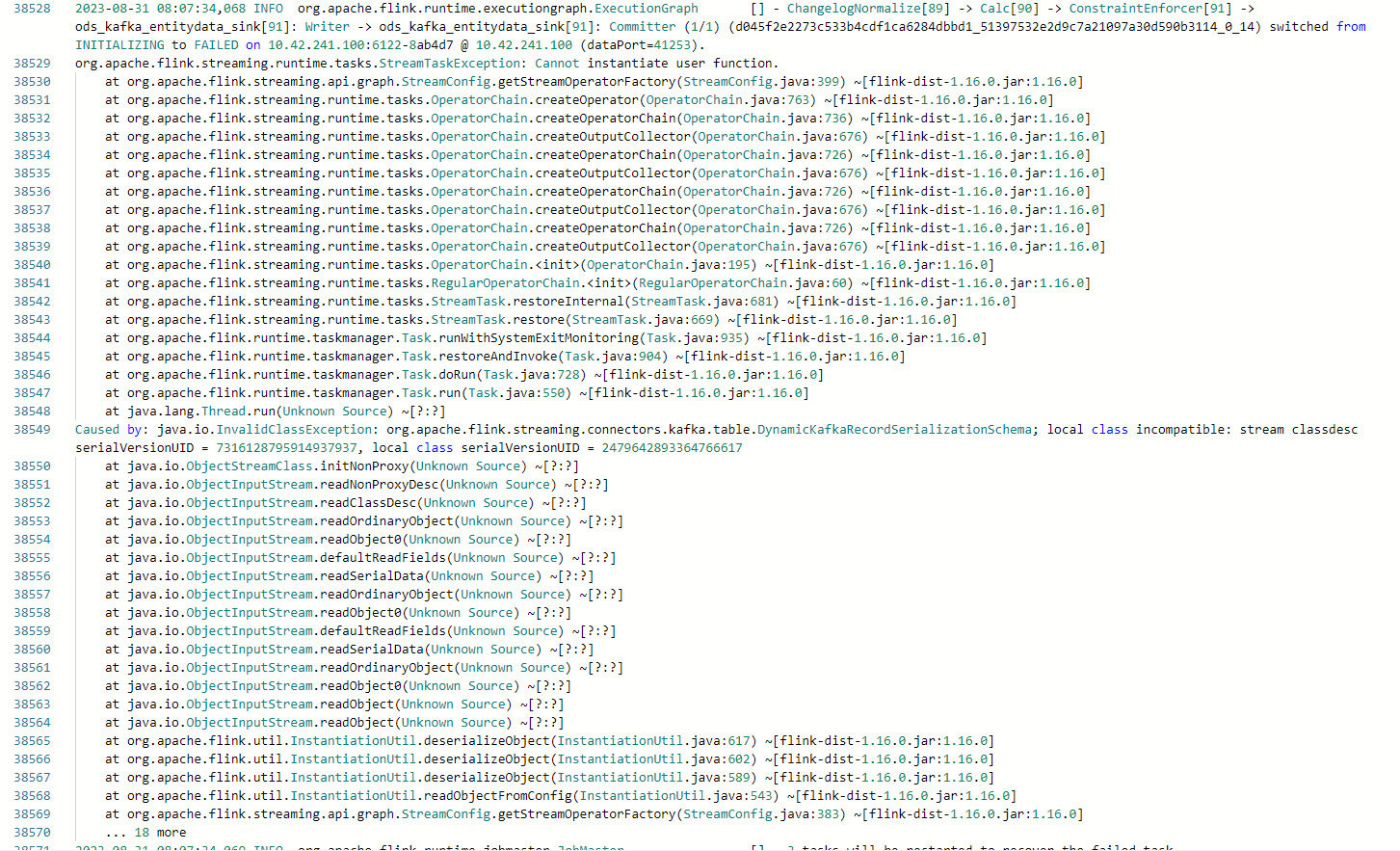Click the timestamp 2023-08-31 08:07:34,068
The width and height of the screenshot is (1400, 851).
tap(160, 9)
